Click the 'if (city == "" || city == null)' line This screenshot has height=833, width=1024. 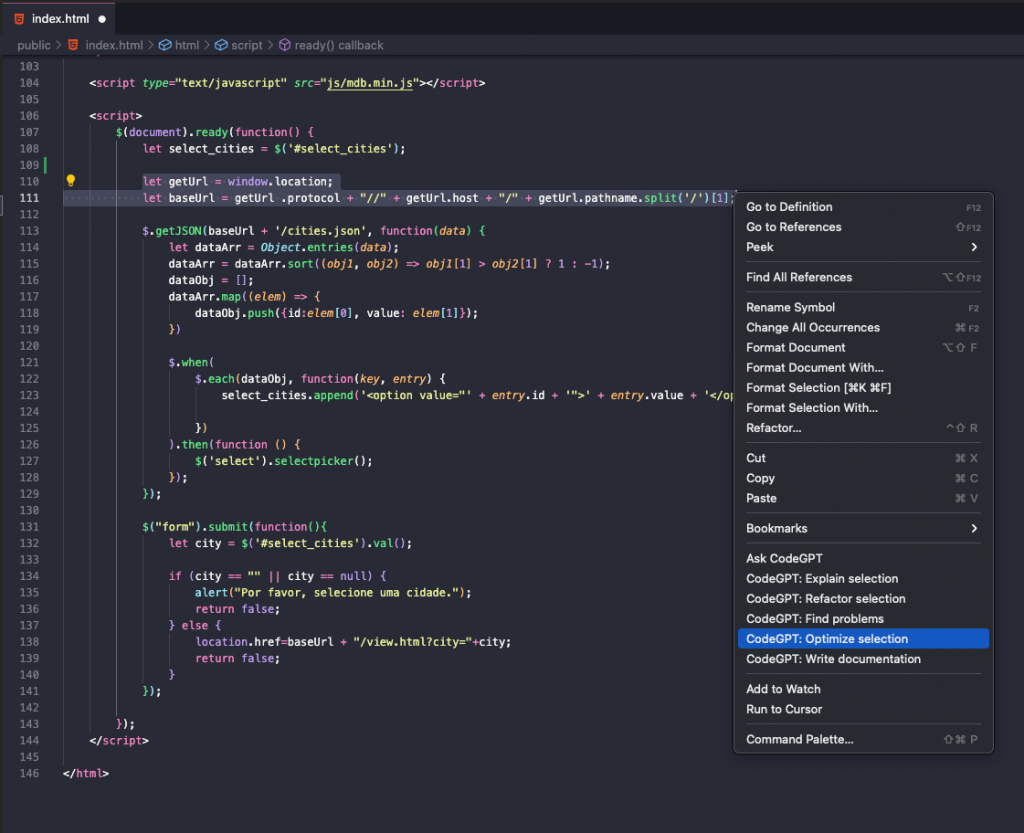click(278, 576)
